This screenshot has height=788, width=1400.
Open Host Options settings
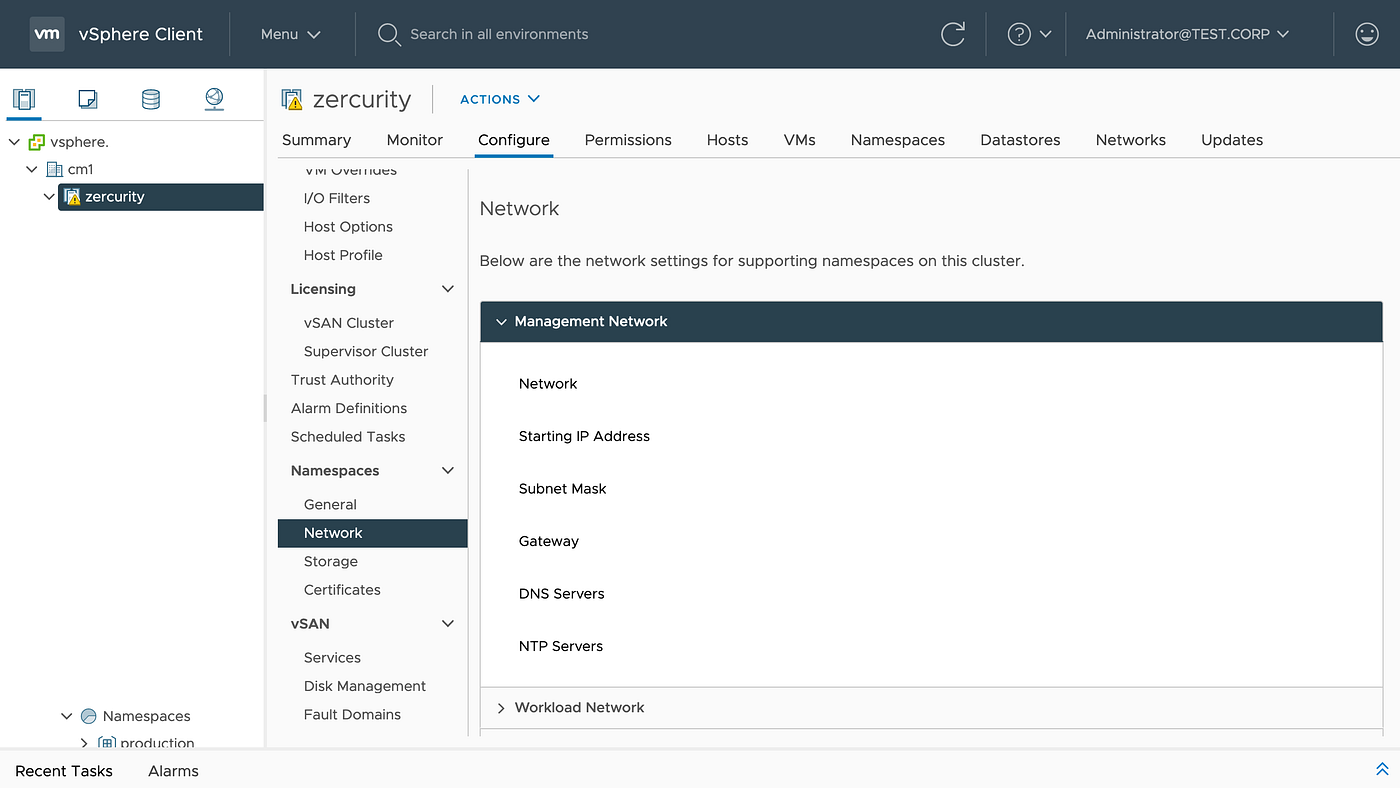click(348, 227)
